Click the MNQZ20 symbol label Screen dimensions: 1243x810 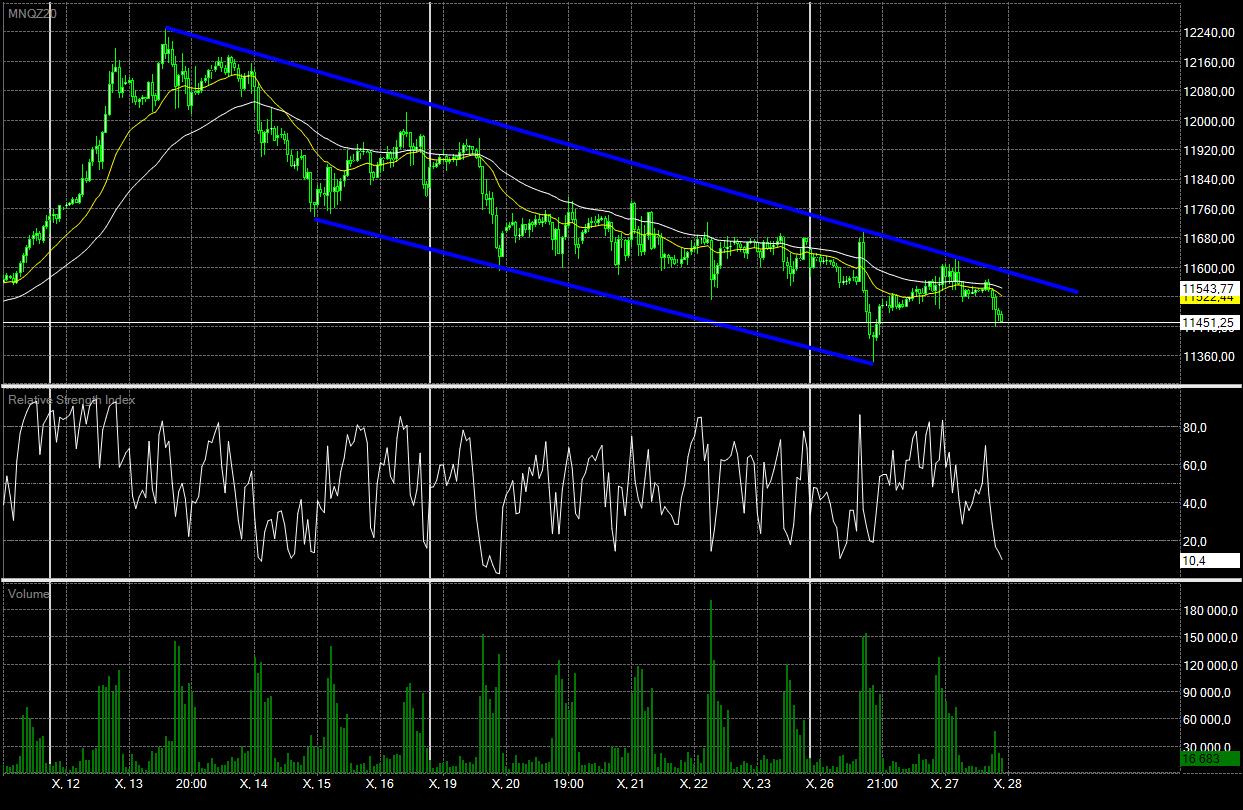(x=33, y=13)
